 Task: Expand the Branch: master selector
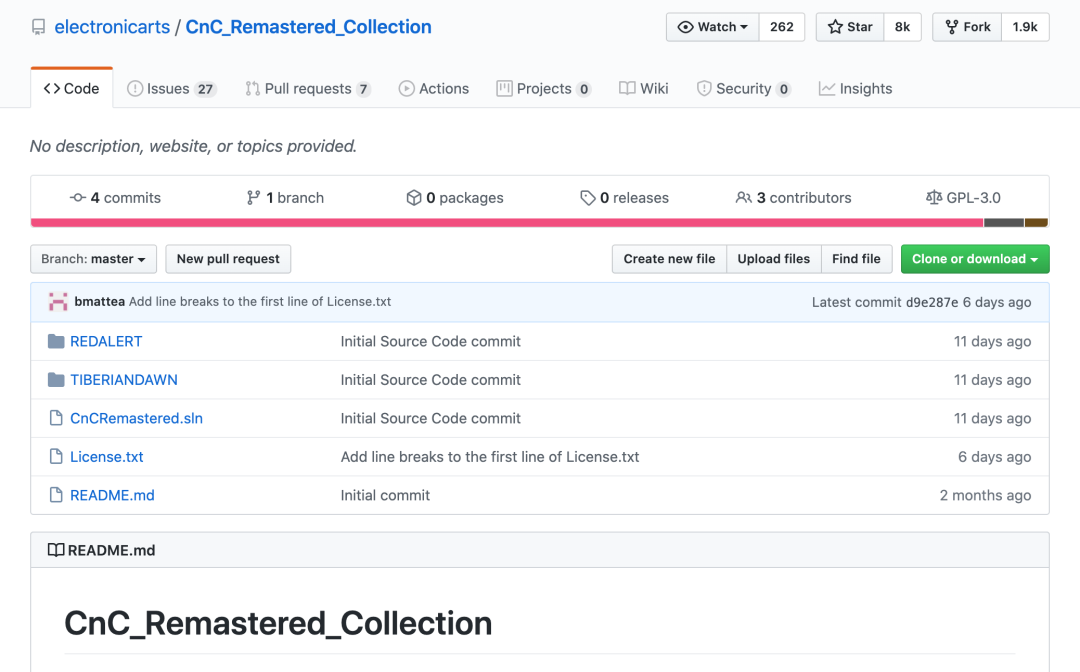pyautogui.click(x=93, y=259)
